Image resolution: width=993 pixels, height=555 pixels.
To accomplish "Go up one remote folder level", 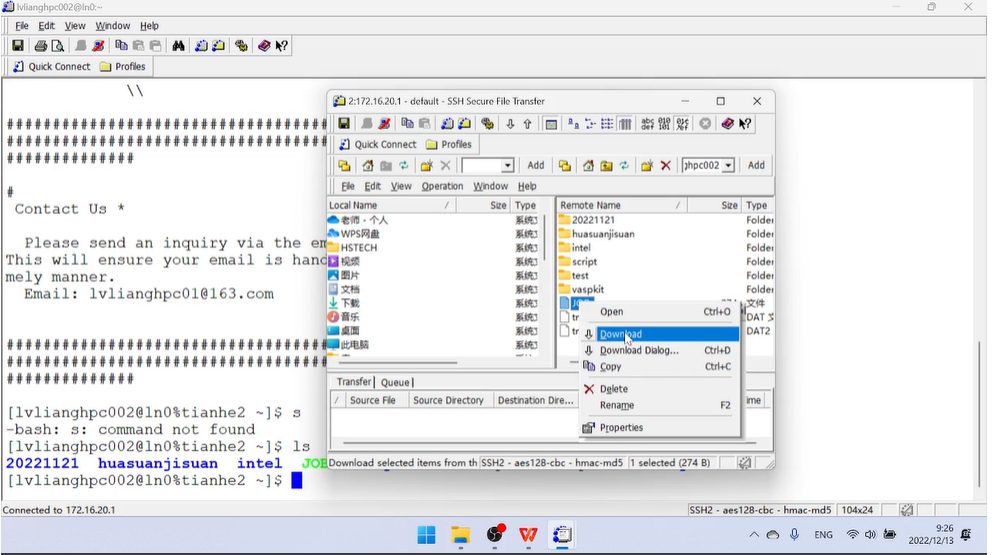I will click(x=606, y=165).
